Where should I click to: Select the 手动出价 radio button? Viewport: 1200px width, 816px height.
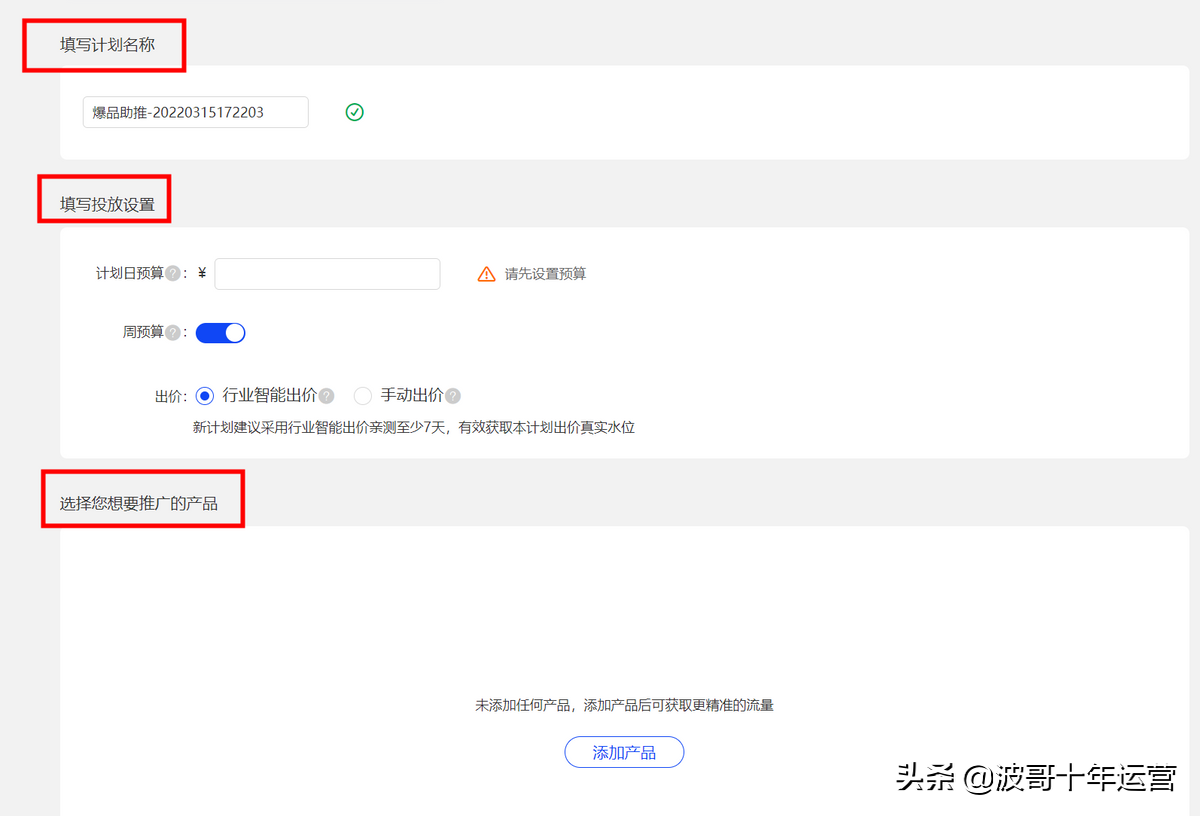(x=363, y=396)
